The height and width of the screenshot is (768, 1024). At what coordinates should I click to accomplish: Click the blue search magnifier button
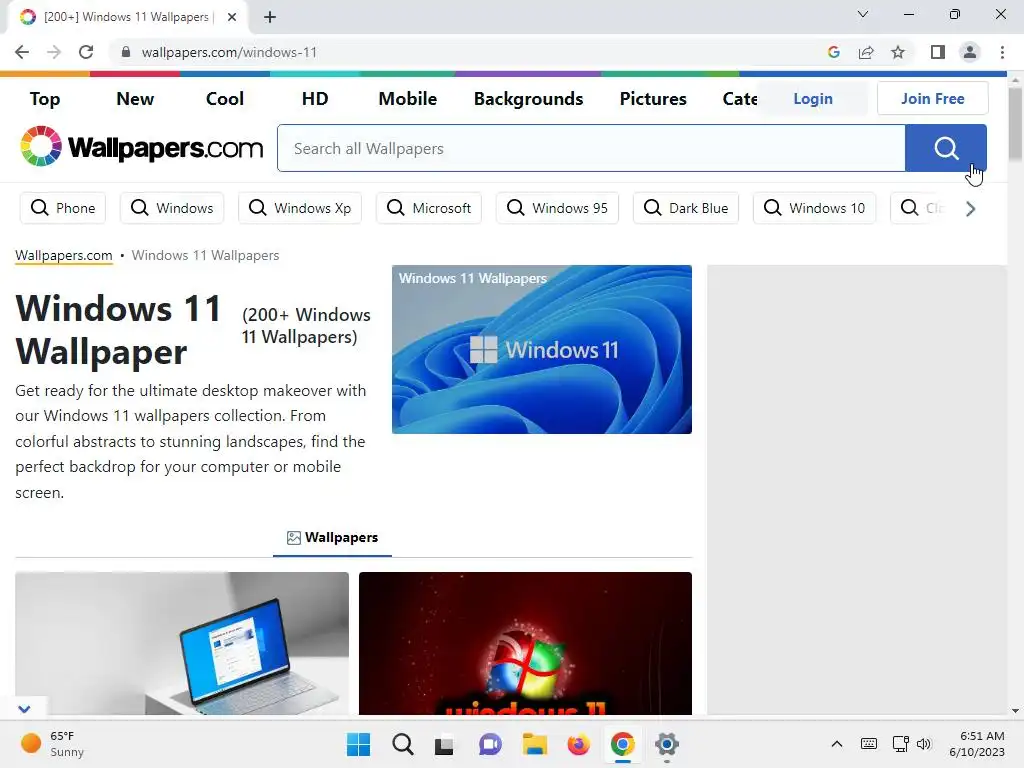946,148
